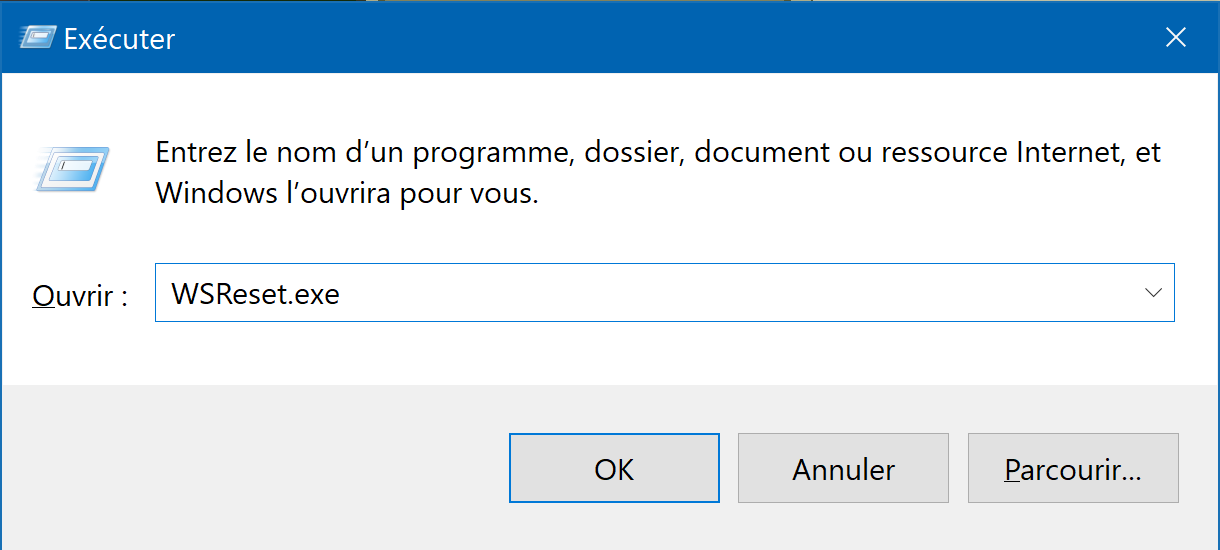Image resolution: width=1220 pixels, height=550 pixels.
Task: Click the text Windows l'ouvrira pour vous
Action: [x=347, y=193]
